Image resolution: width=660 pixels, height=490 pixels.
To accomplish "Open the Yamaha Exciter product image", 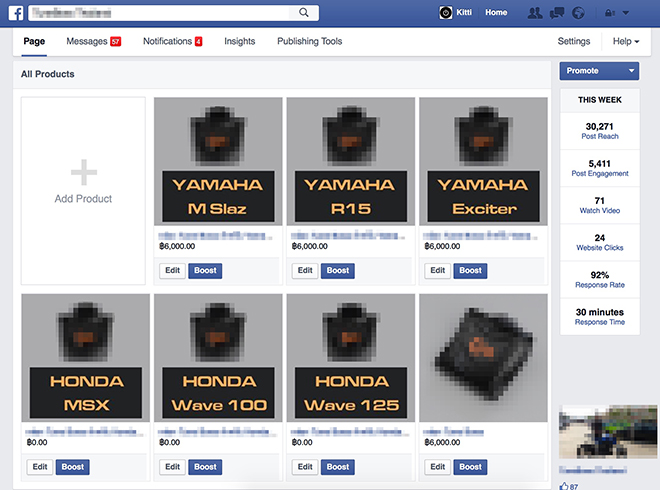I will [x=483, y=161].
